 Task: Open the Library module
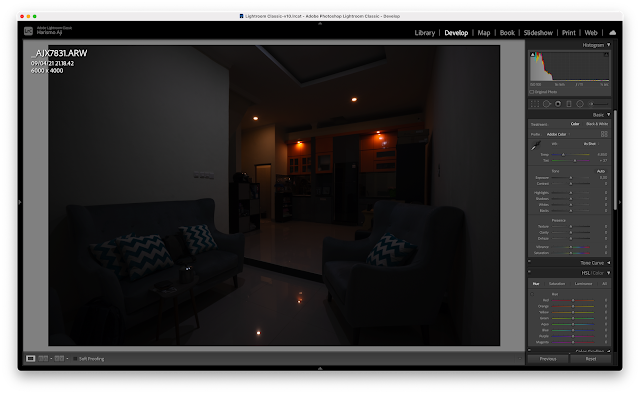[424, 33]
